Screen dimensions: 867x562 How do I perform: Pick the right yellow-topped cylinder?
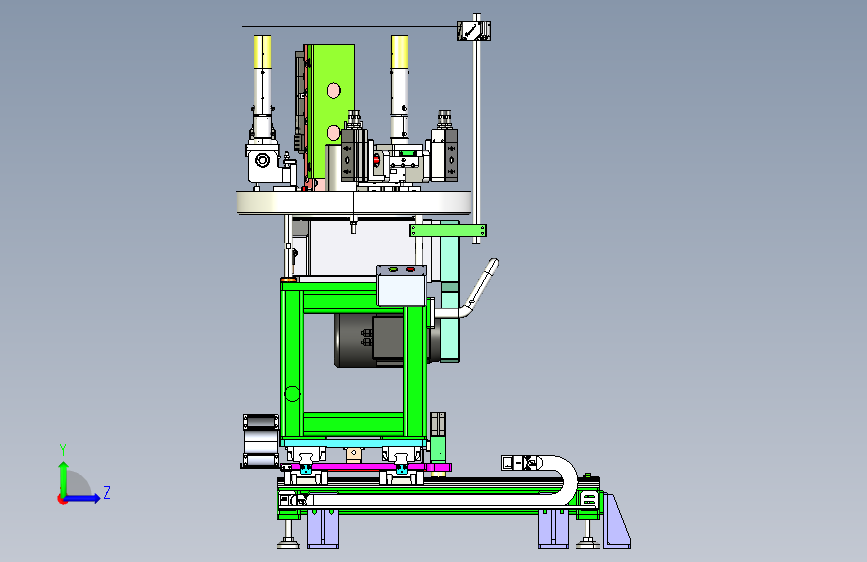[x=399, y=87]
